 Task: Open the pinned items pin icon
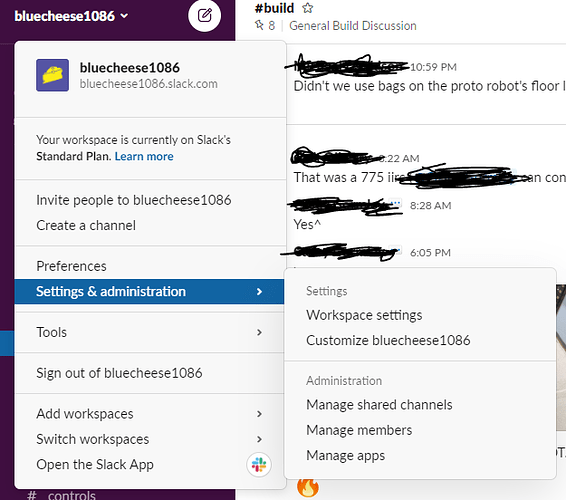(259, 25)
